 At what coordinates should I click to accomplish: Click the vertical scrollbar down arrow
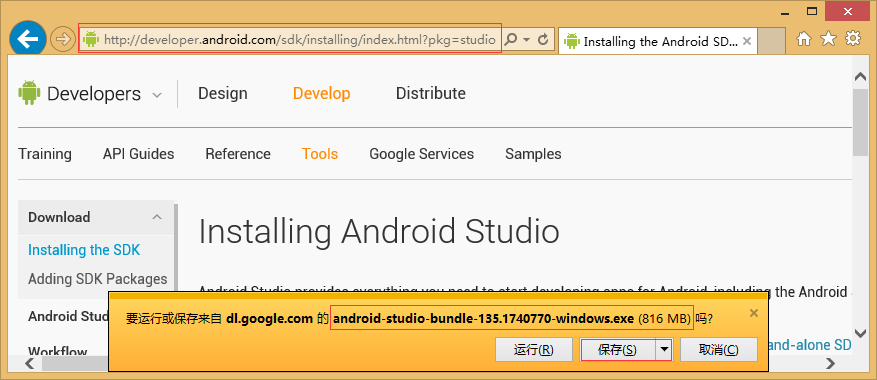pyautogui.click(x=860, y=334)
